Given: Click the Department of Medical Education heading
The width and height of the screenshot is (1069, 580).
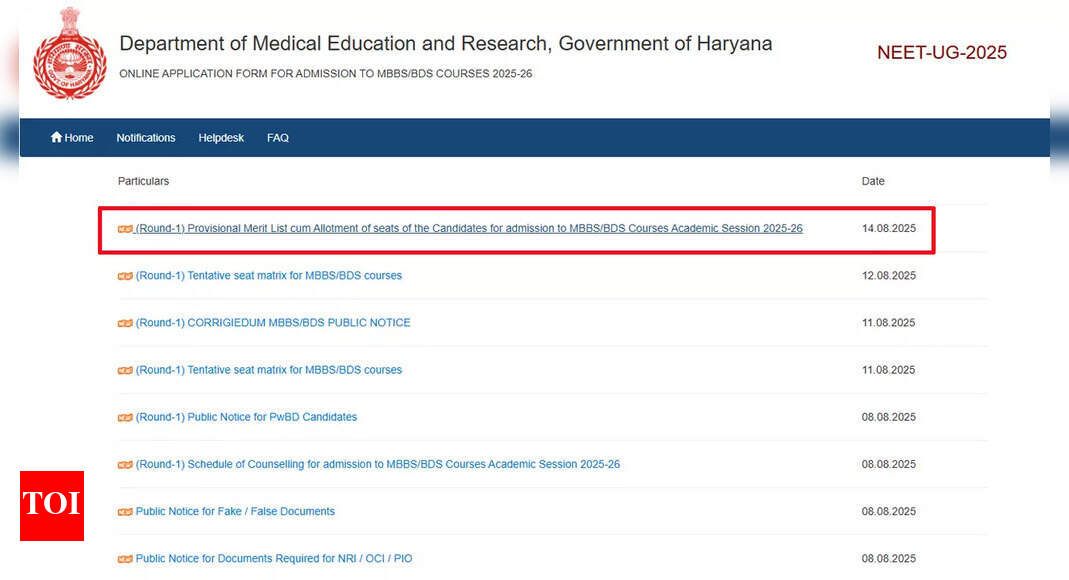Looking at the screenshot, I should [446, 44].
